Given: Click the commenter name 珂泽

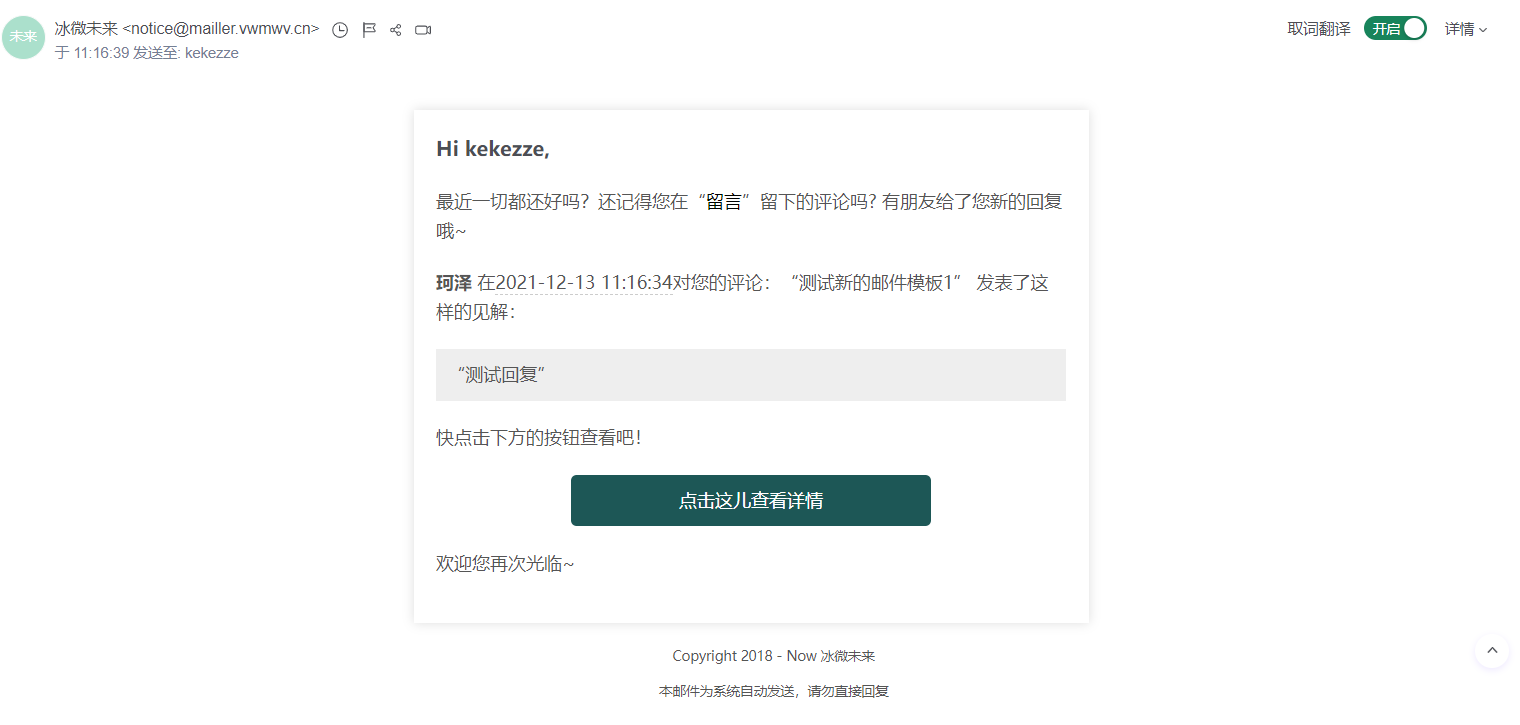Looking at the screenshot, I should (454, 283).
